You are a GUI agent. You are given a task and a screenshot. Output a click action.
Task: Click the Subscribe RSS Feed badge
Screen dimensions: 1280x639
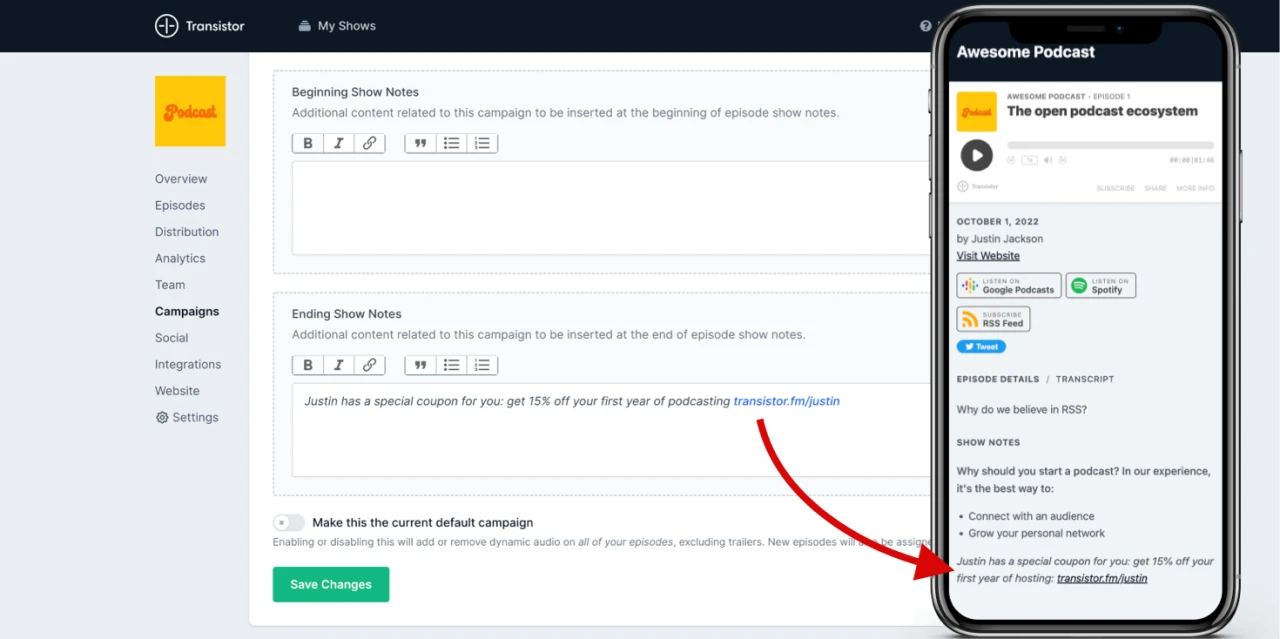point(993,319)
